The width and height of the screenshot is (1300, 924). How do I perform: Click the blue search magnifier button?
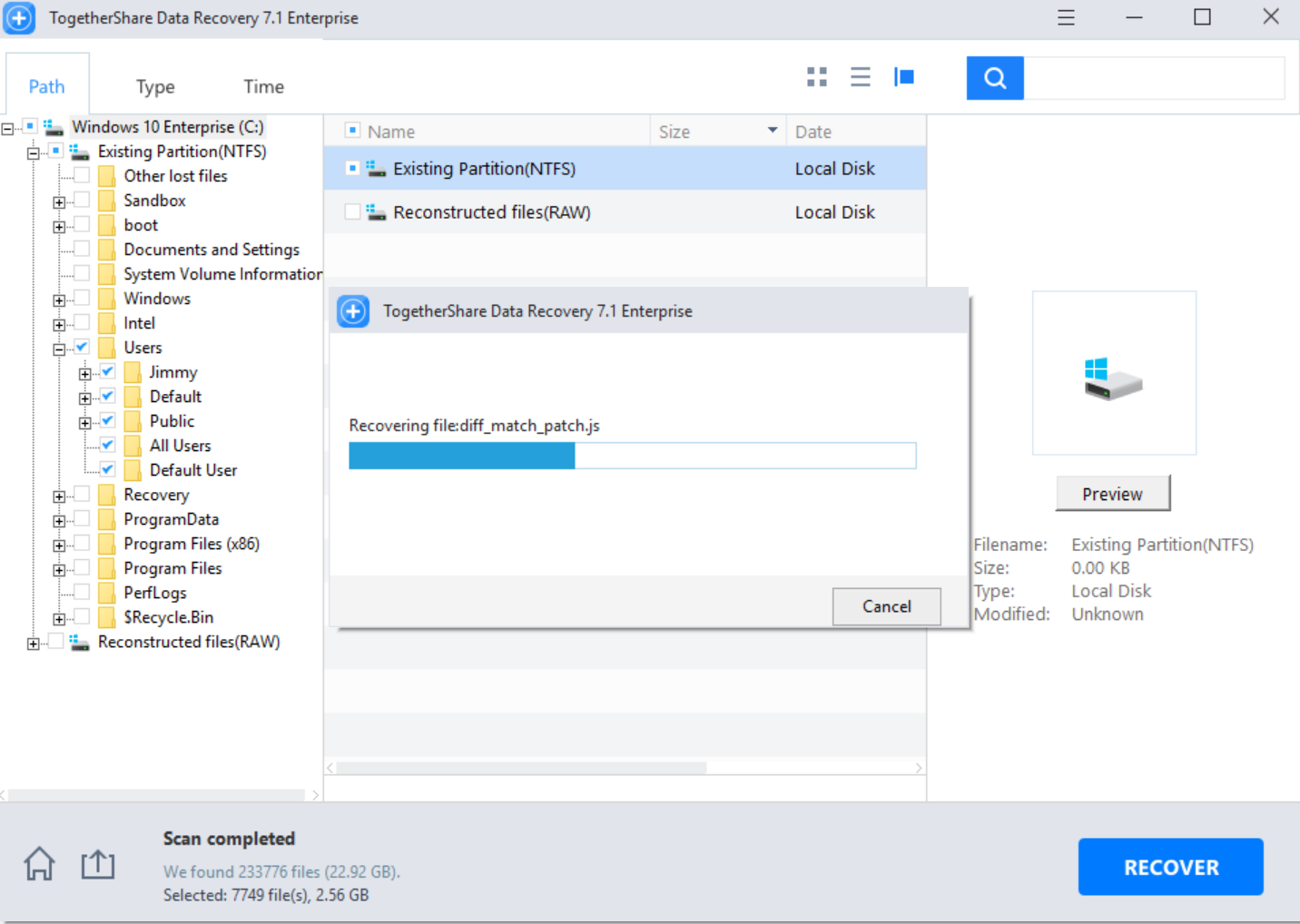[995, 78]
